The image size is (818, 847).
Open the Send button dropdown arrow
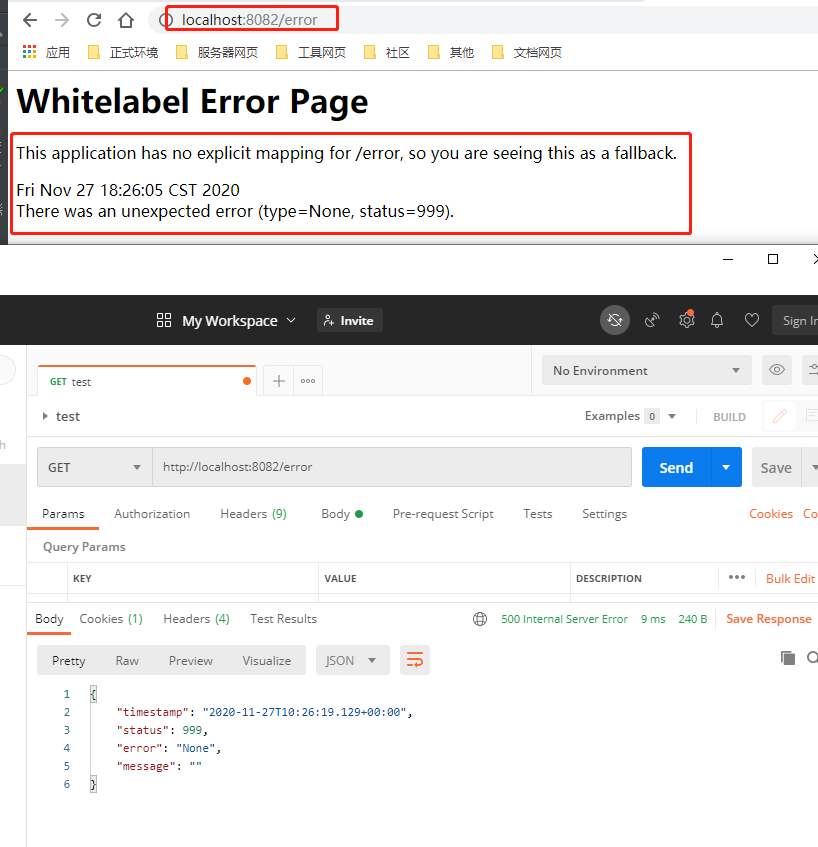coord(726,467)
